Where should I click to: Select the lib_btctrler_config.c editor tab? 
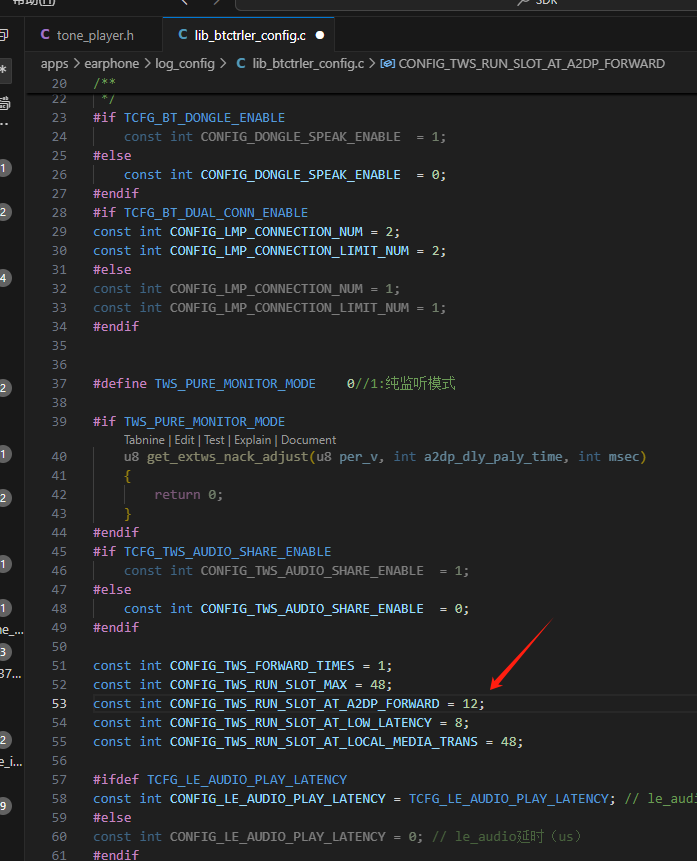(x=249, y=36)
